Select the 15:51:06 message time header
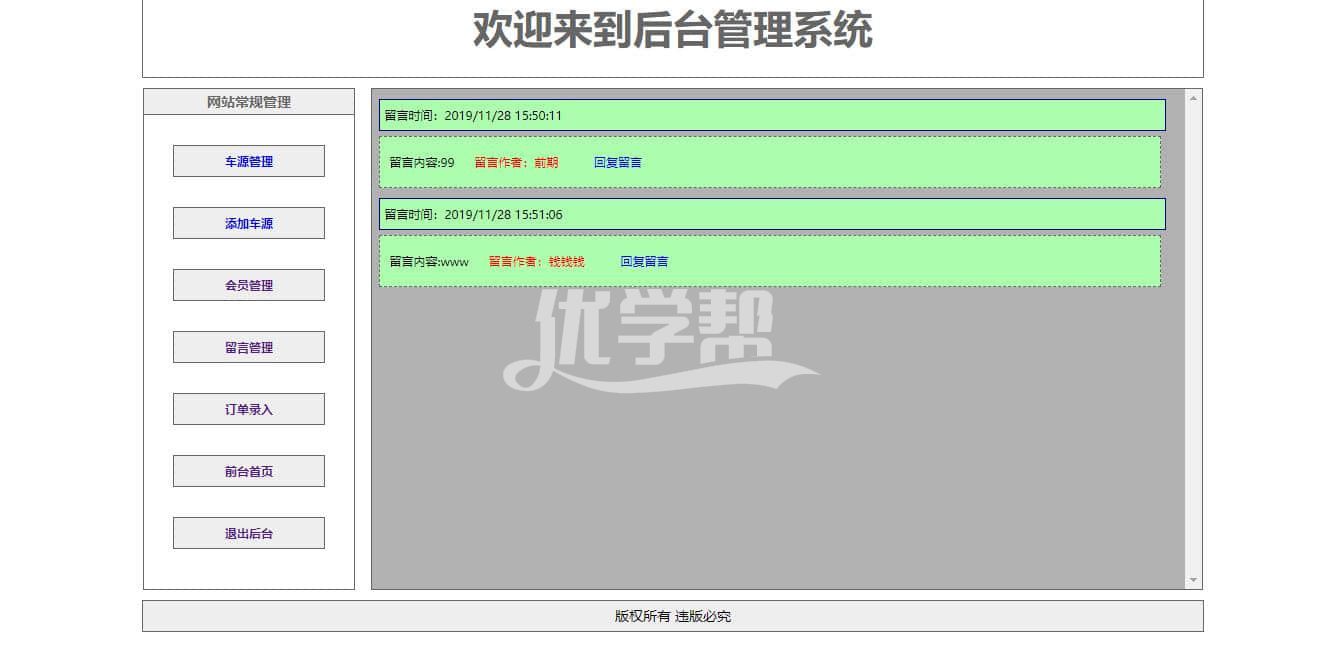Screen dimensions: 1322x670 click(x=772, y=214)
